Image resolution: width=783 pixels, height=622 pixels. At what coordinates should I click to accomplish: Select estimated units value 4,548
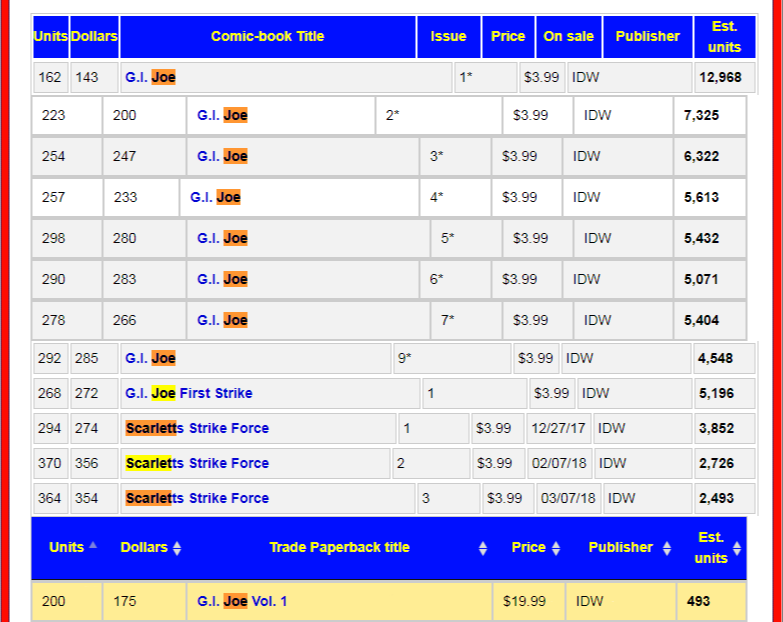click(715, 358)
